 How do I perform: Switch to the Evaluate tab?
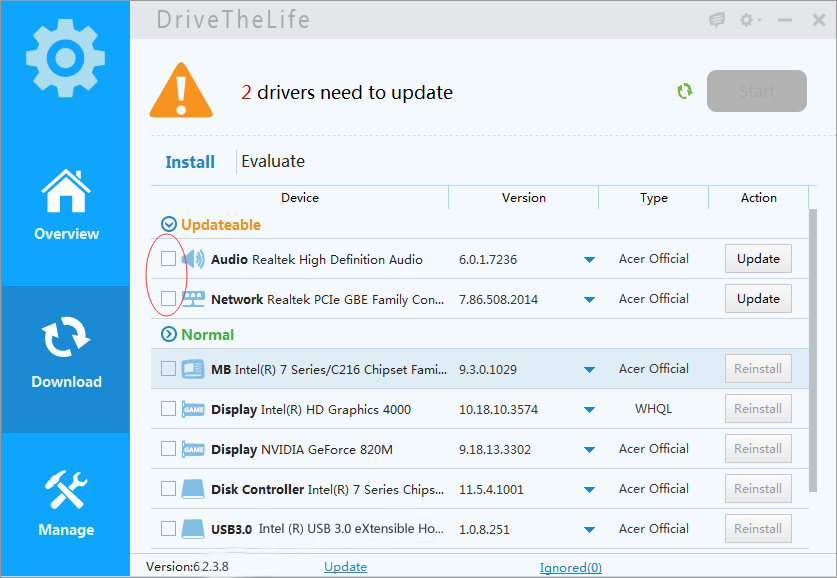tap(273, 161)
